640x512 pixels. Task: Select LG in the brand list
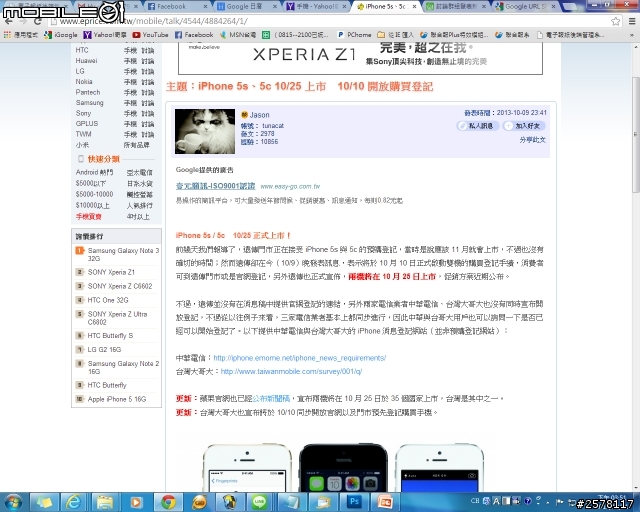[80, 71]
